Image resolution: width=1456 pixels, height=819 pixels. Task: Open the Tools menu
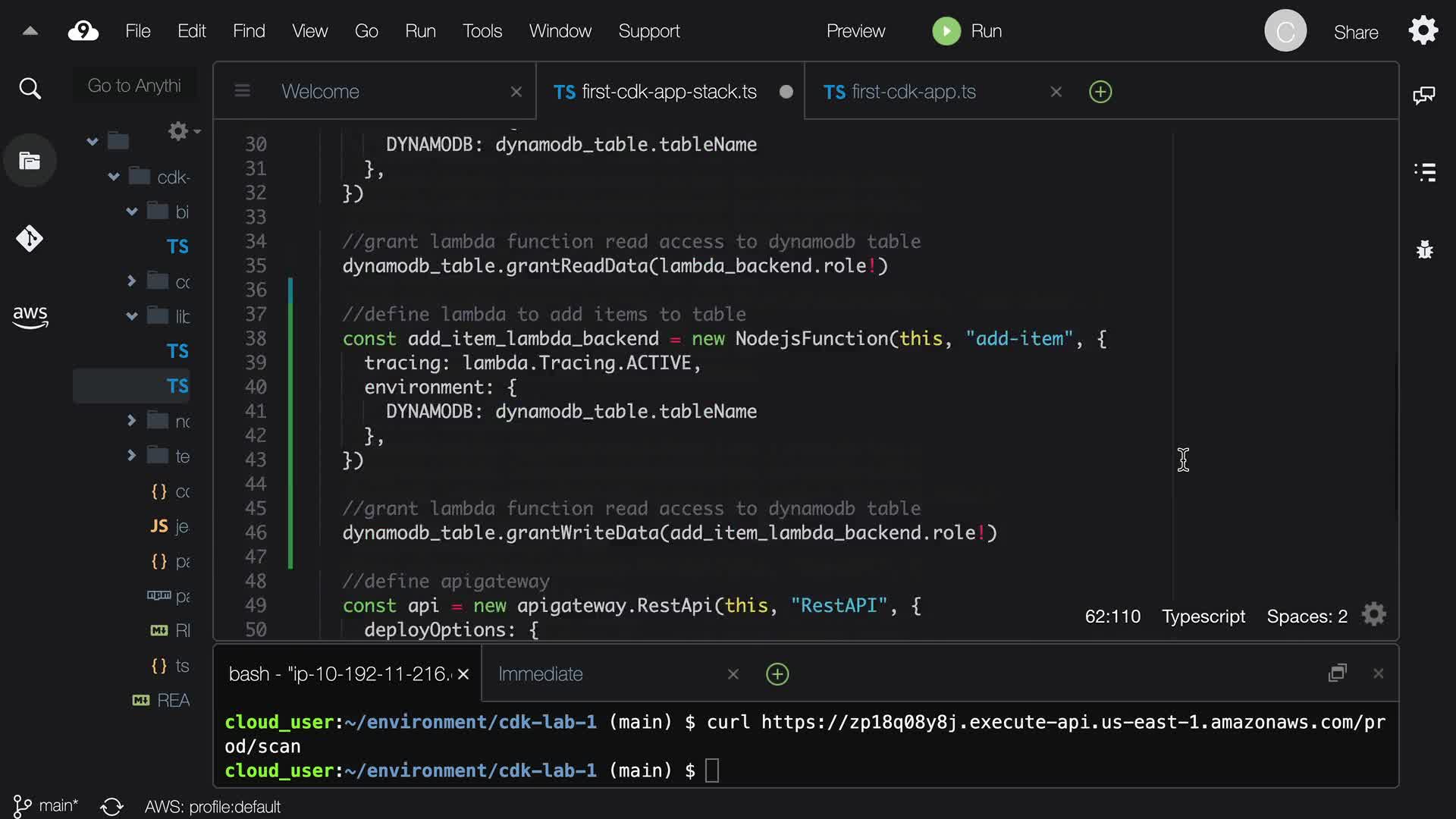tap(482, 31)
